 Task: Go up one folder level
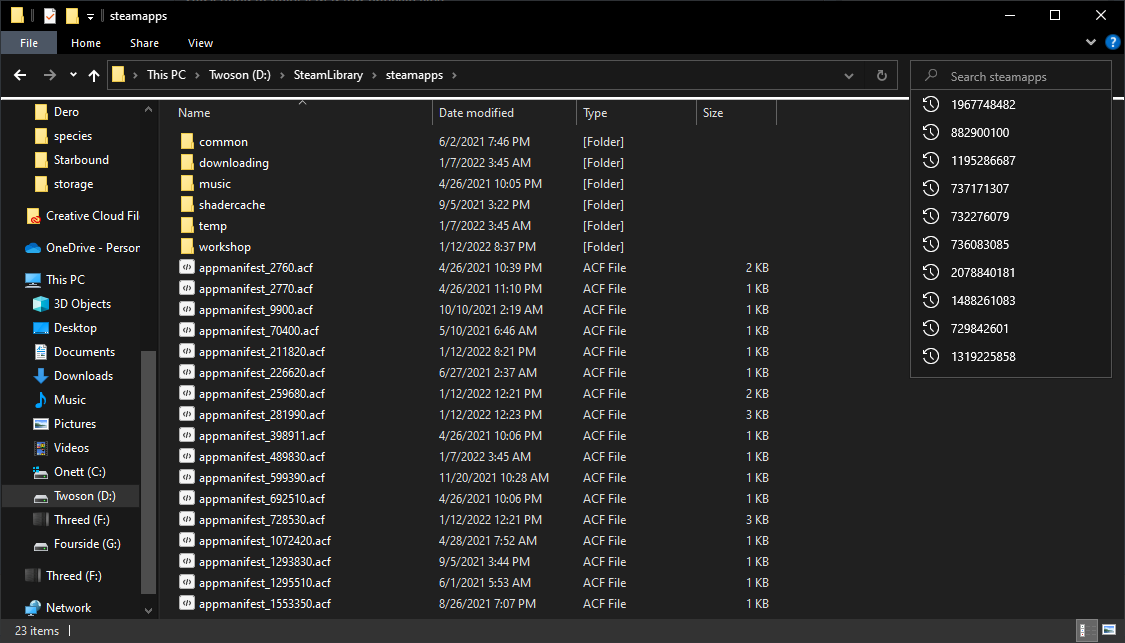coord(94,75)
